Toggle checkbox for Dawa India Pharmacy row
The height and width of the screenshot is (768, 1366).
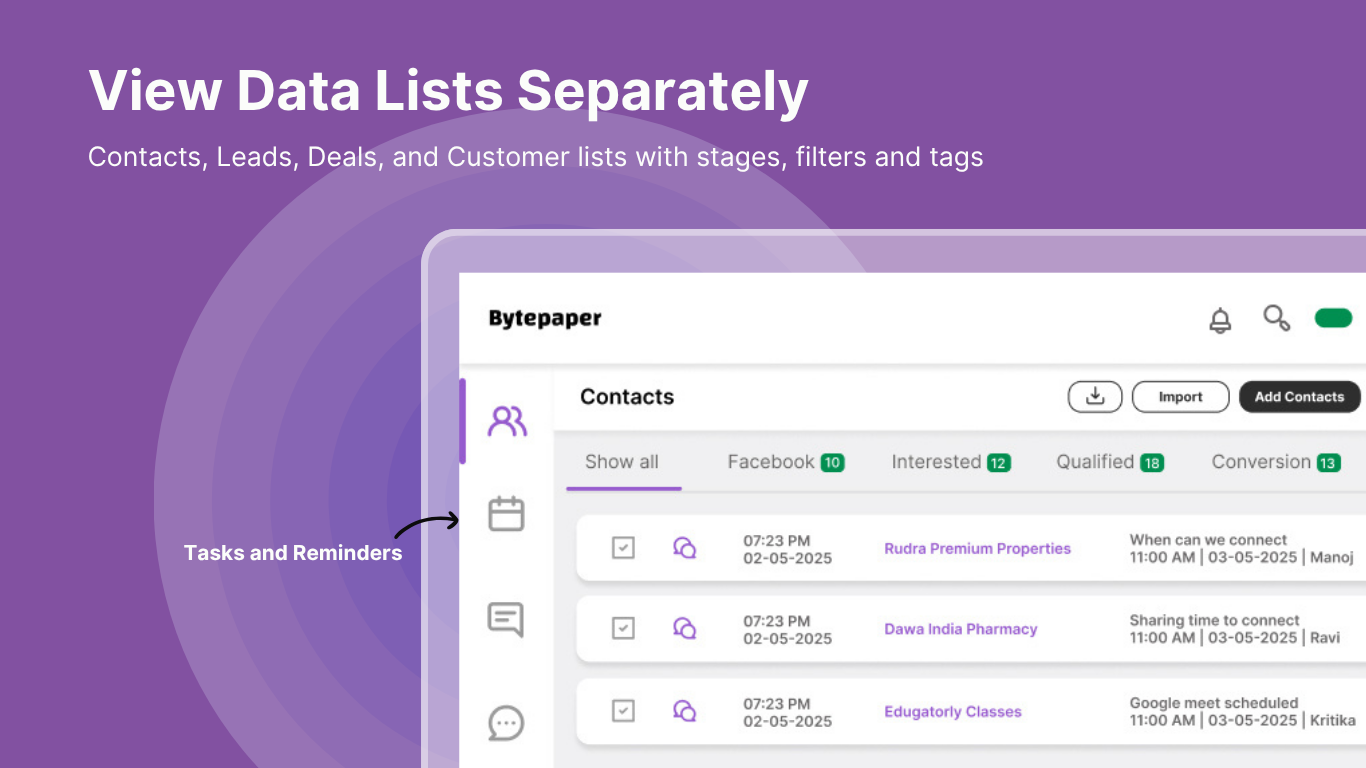(x=623, y=628)
